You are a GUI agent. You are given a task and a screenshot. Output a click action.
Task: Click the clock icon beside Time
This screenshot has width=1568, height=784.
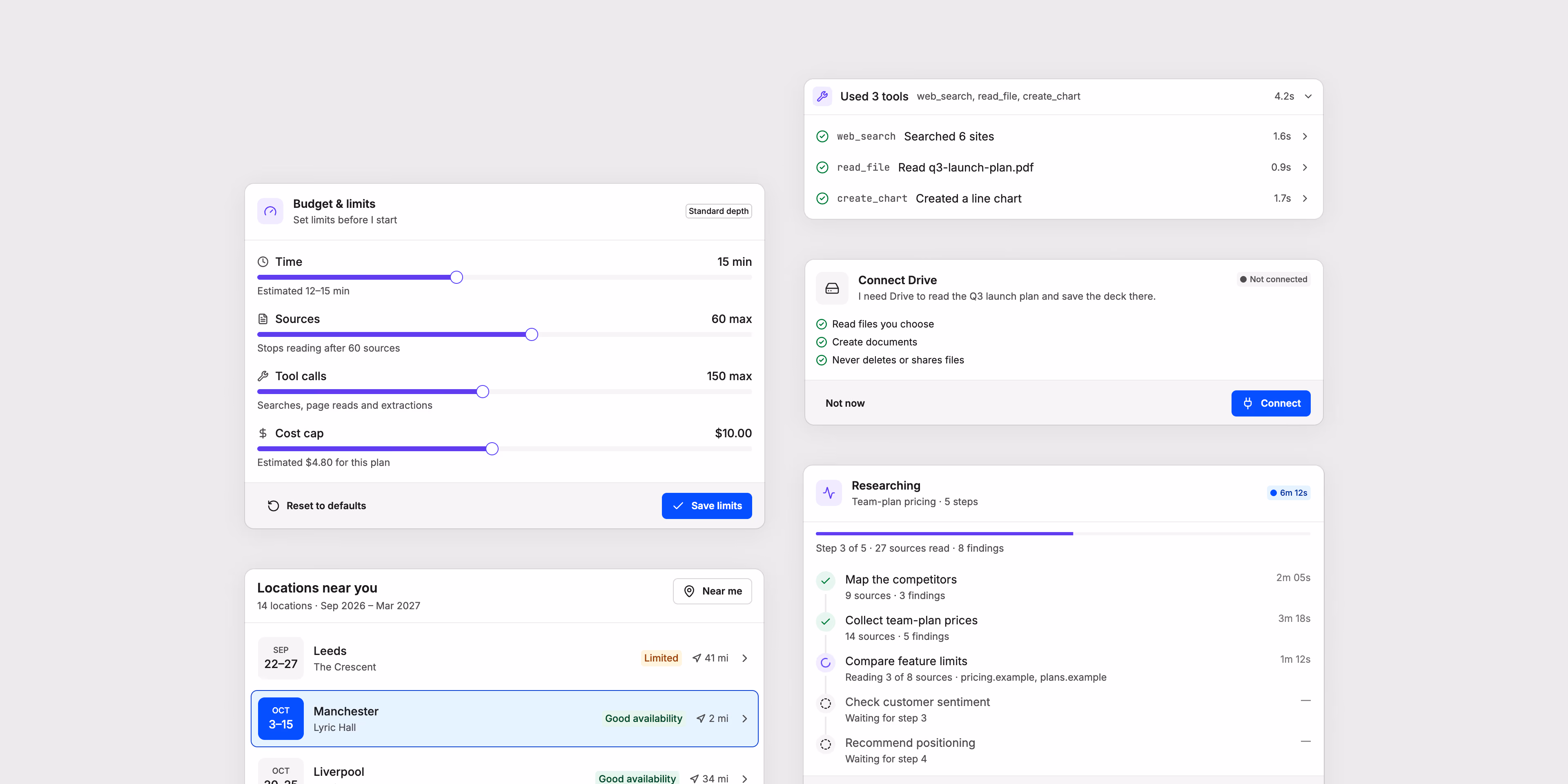(x=263, y=262)
